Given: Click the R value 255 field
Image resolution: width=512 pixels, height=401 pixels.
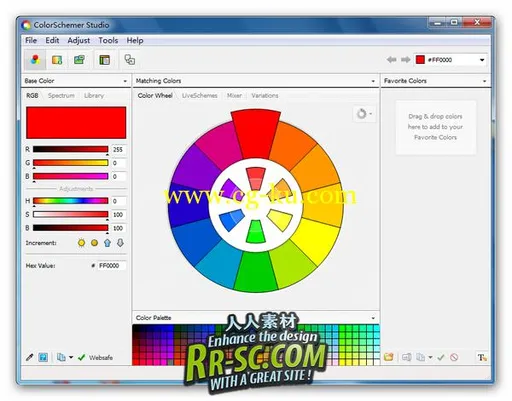Looking at the screenshot, I should tap(118, 150).
